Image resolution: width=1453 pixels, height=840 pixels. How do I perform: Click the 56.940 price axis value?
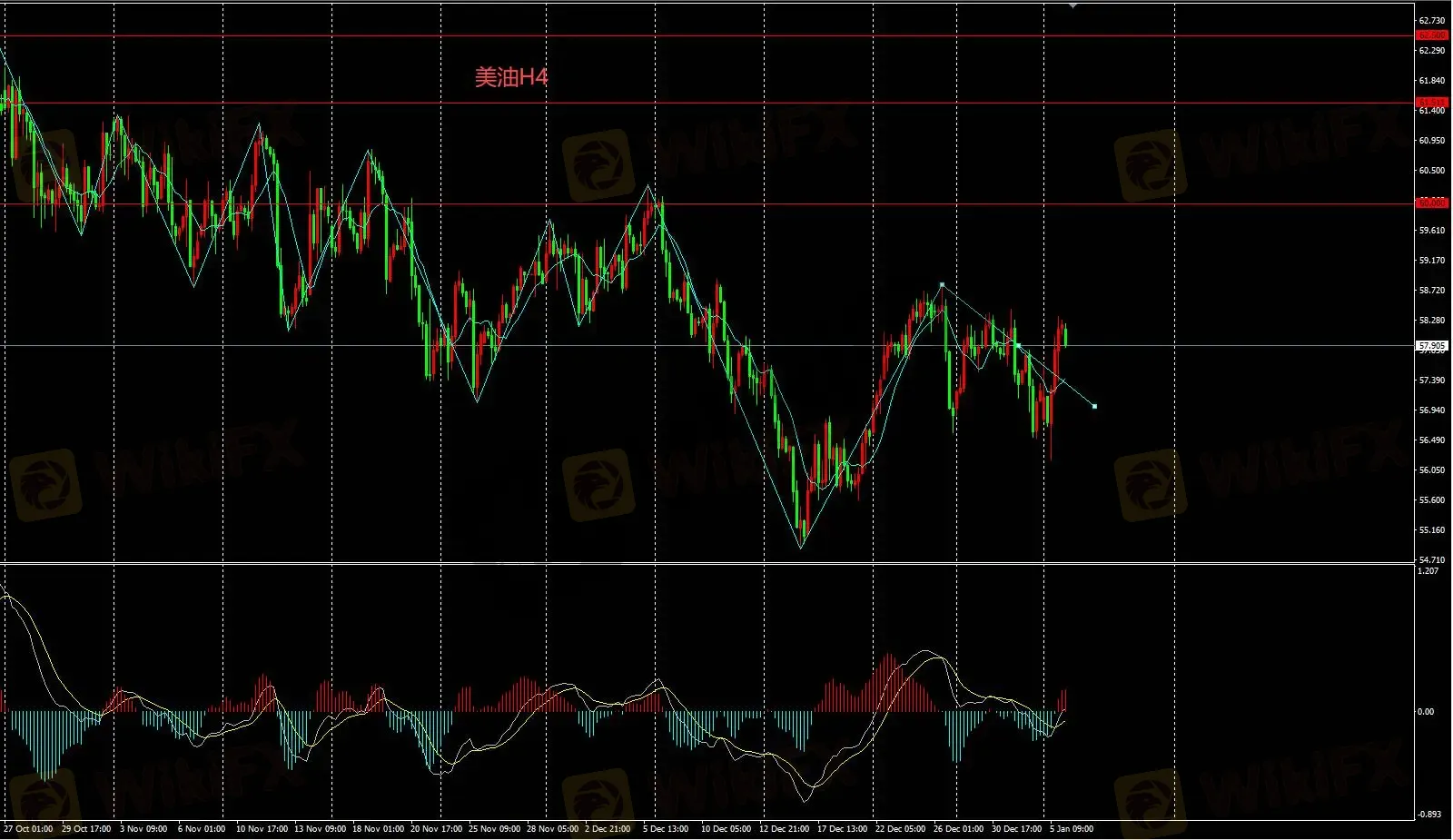pos(1431,410)
